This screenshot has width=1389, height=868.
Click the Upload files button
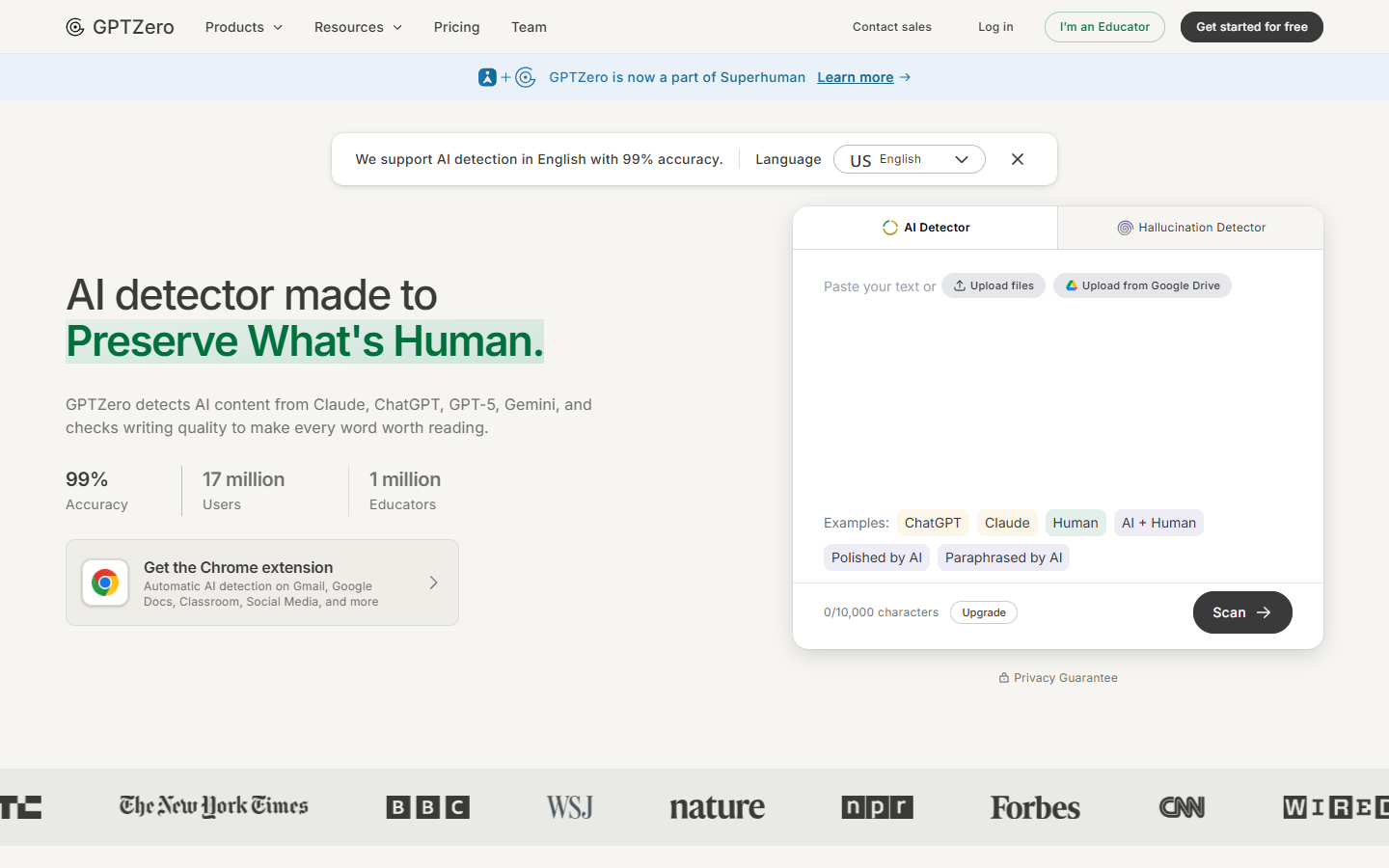(x=994, y=285)
